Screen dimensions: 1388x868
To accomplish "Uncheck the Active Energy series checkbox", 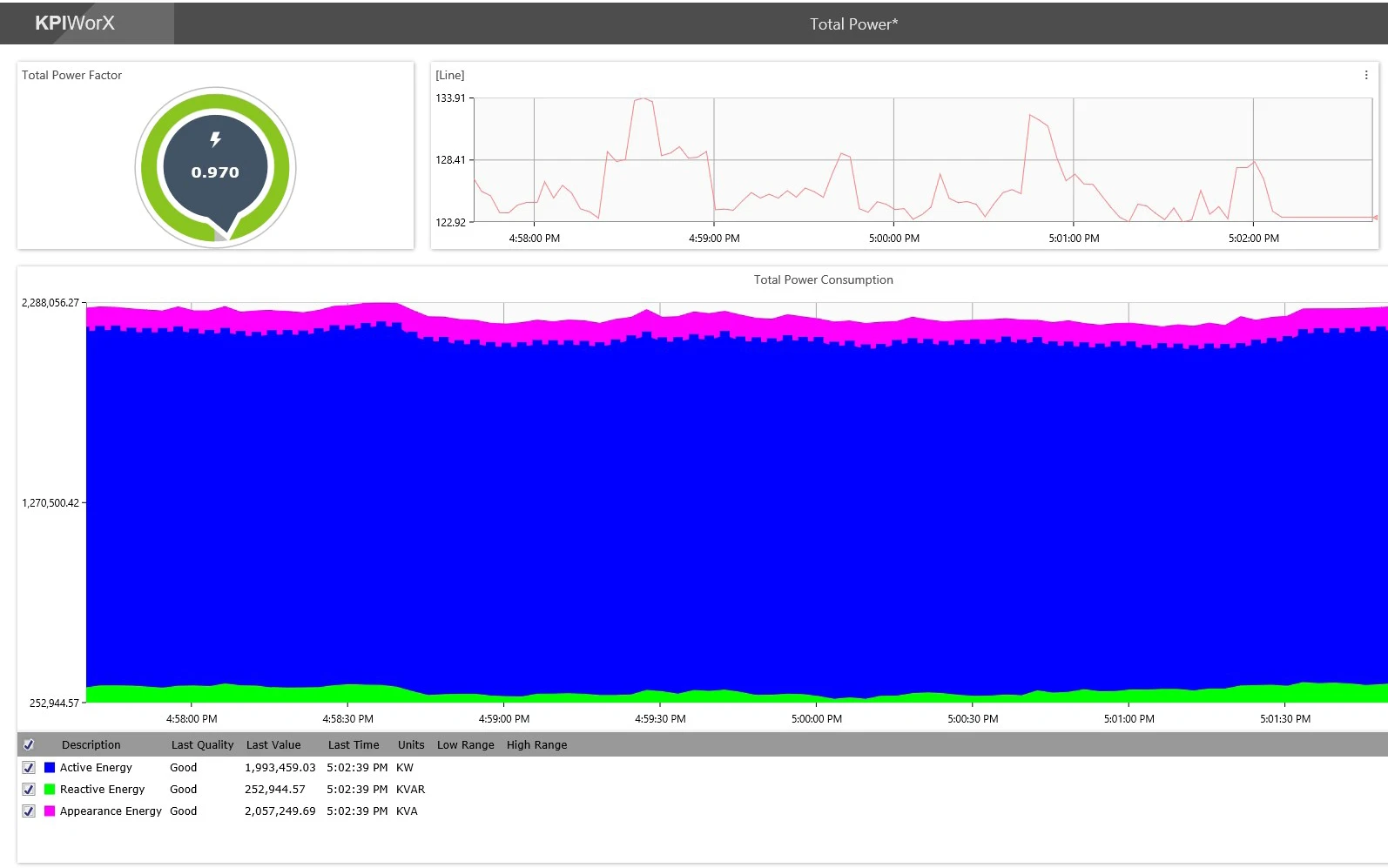I will point(29,767).
